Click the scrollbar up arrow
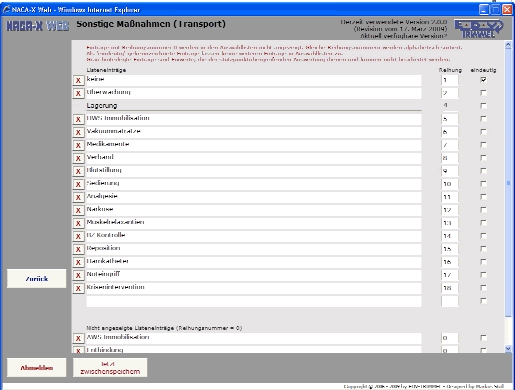 508,45
